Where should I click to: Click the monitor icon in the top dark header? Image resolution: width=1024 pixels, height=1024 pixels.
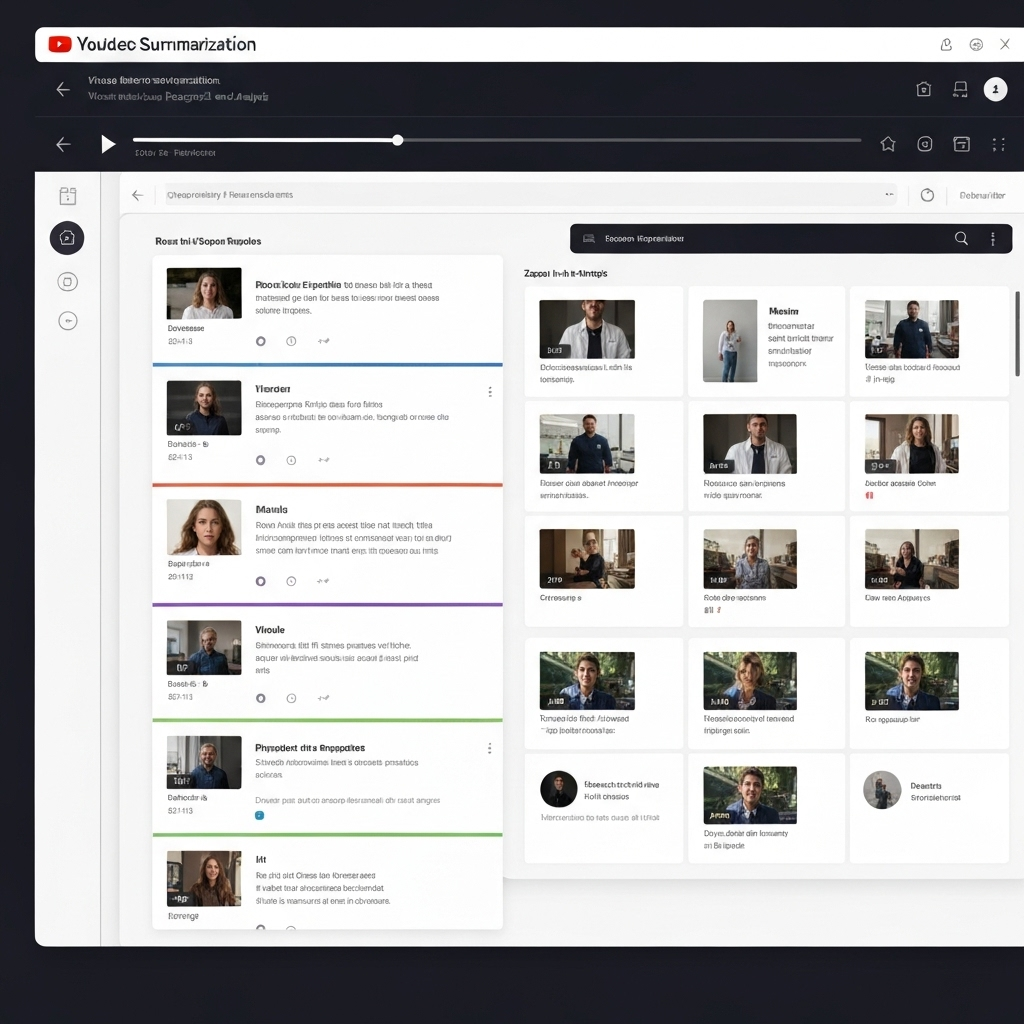coord(960,90)
